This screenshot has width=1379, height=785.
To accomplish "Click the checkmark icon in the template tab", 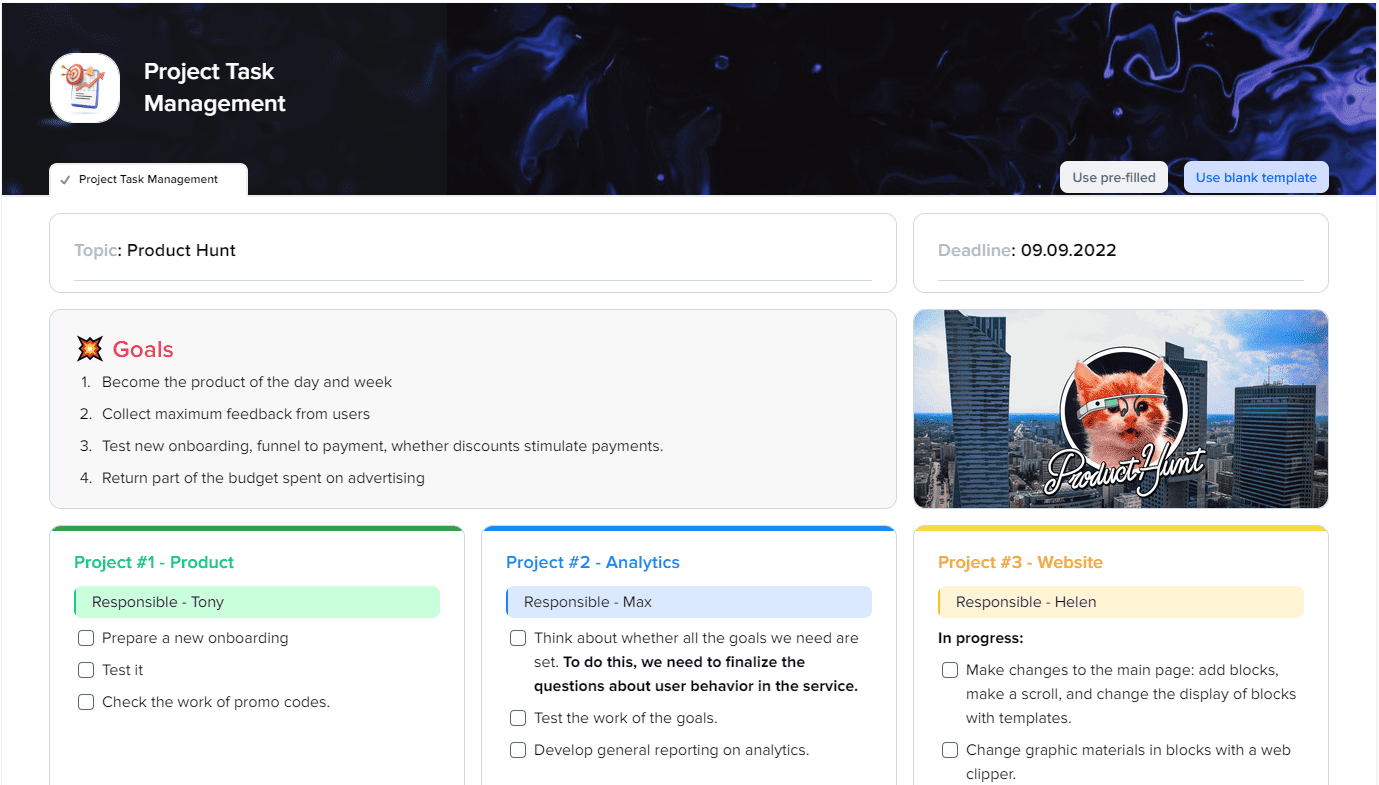I will coord(65,180).
